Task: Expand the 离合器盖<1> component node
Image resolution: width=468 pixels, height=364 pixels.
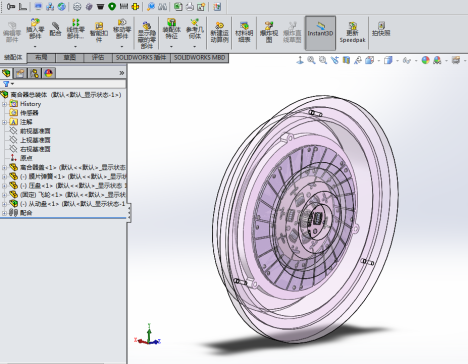Action: [4, 167]
